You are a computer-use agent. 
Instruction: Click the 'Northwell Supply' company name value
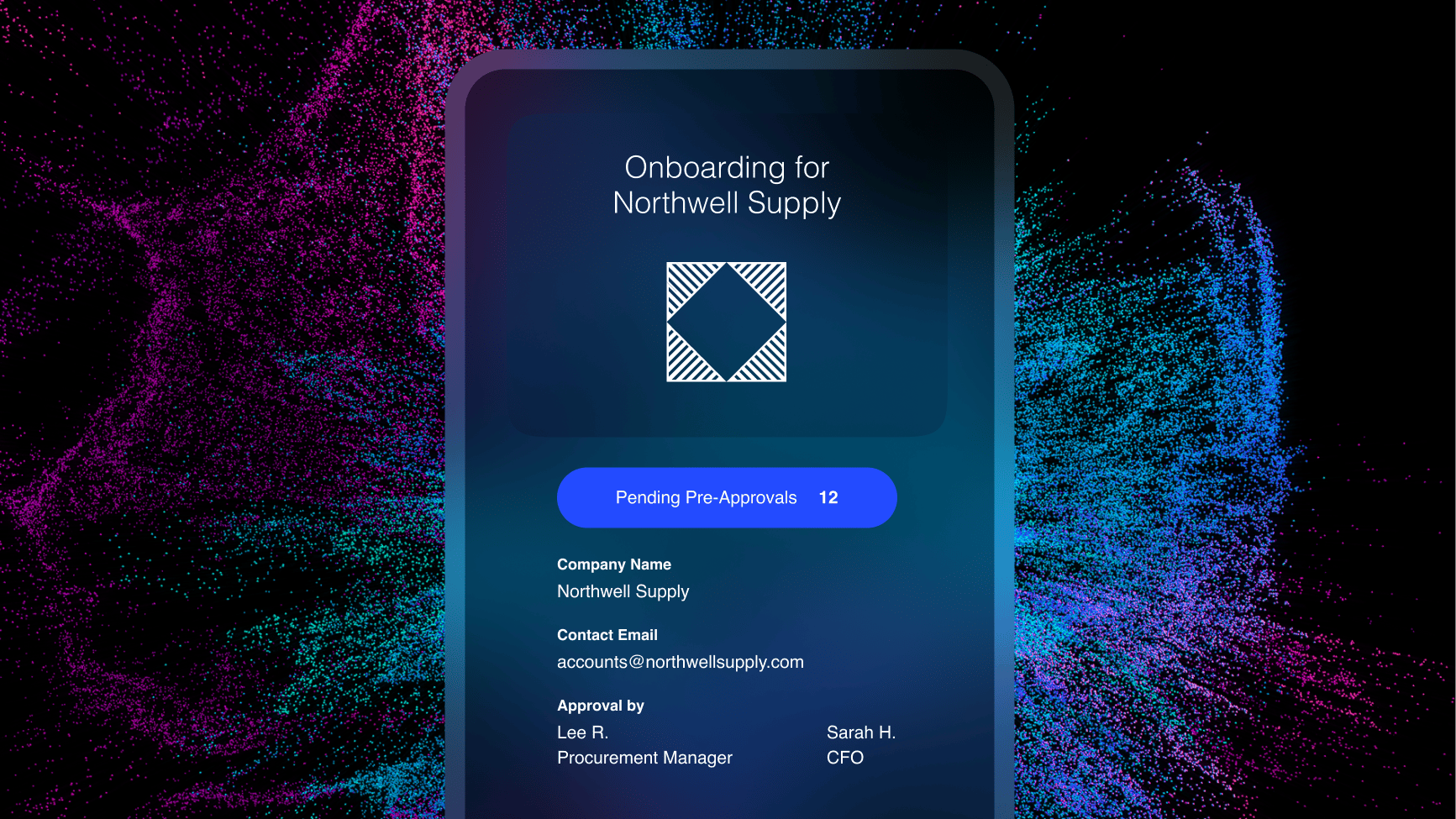pos(623,591)
